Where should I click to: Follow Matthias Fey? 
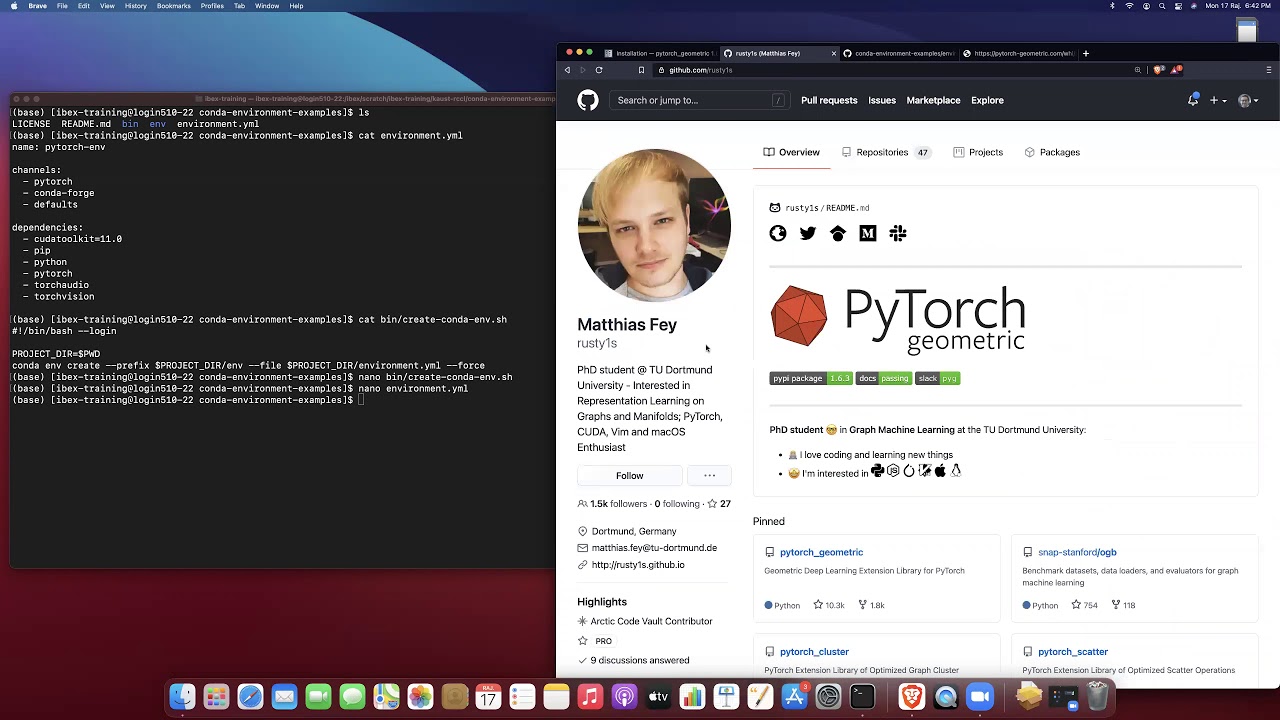click(x=630, y=476)
